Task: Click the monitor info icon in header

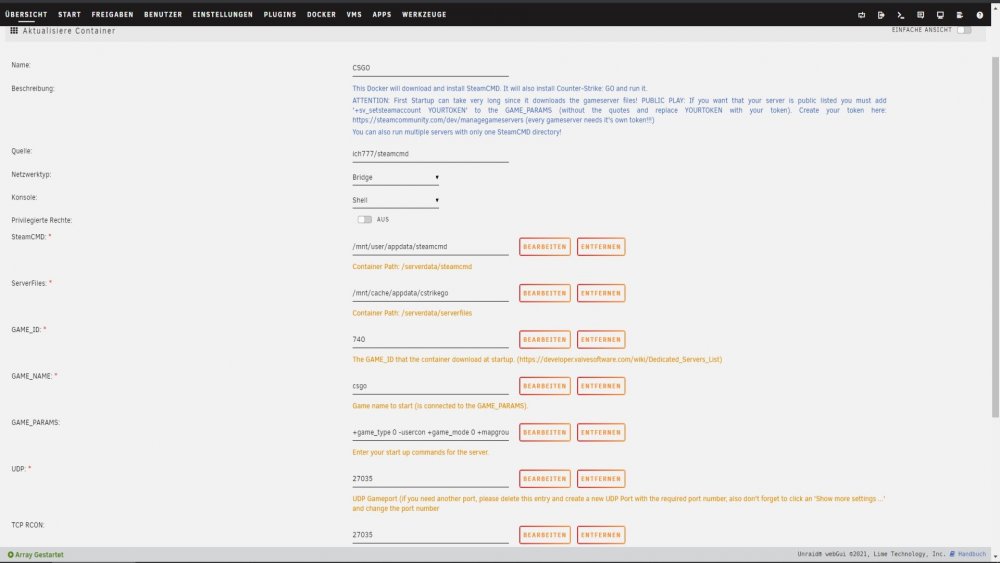Action: pos(940,15)
